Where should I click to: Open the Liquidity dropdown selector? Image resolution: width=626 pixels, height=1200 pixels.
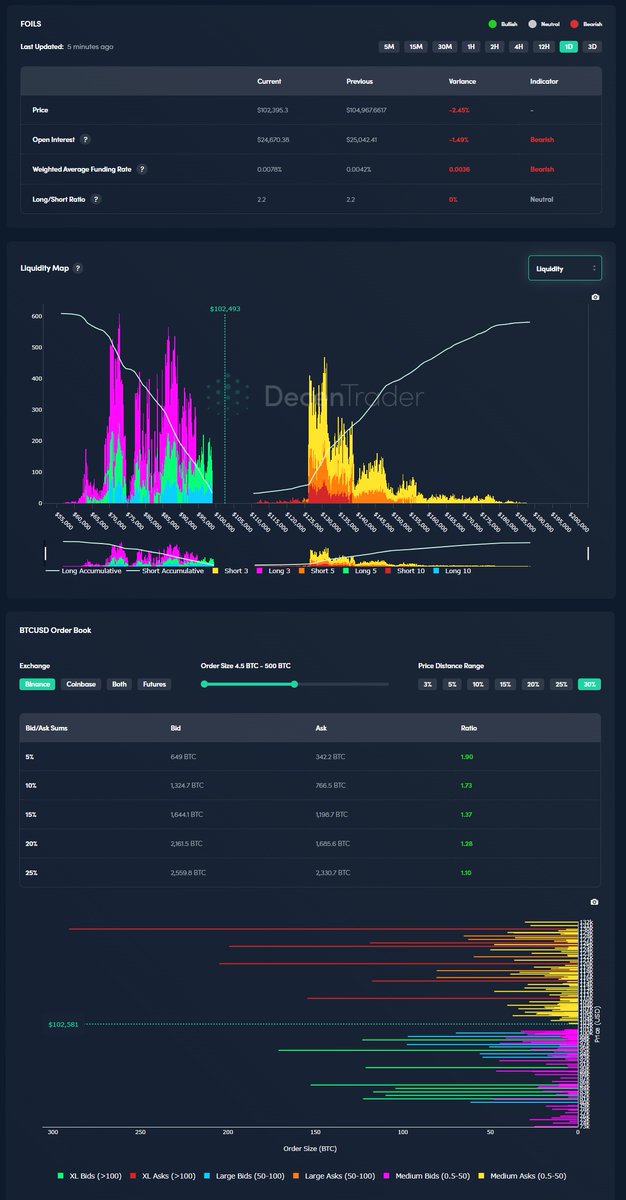click(565, 268)
